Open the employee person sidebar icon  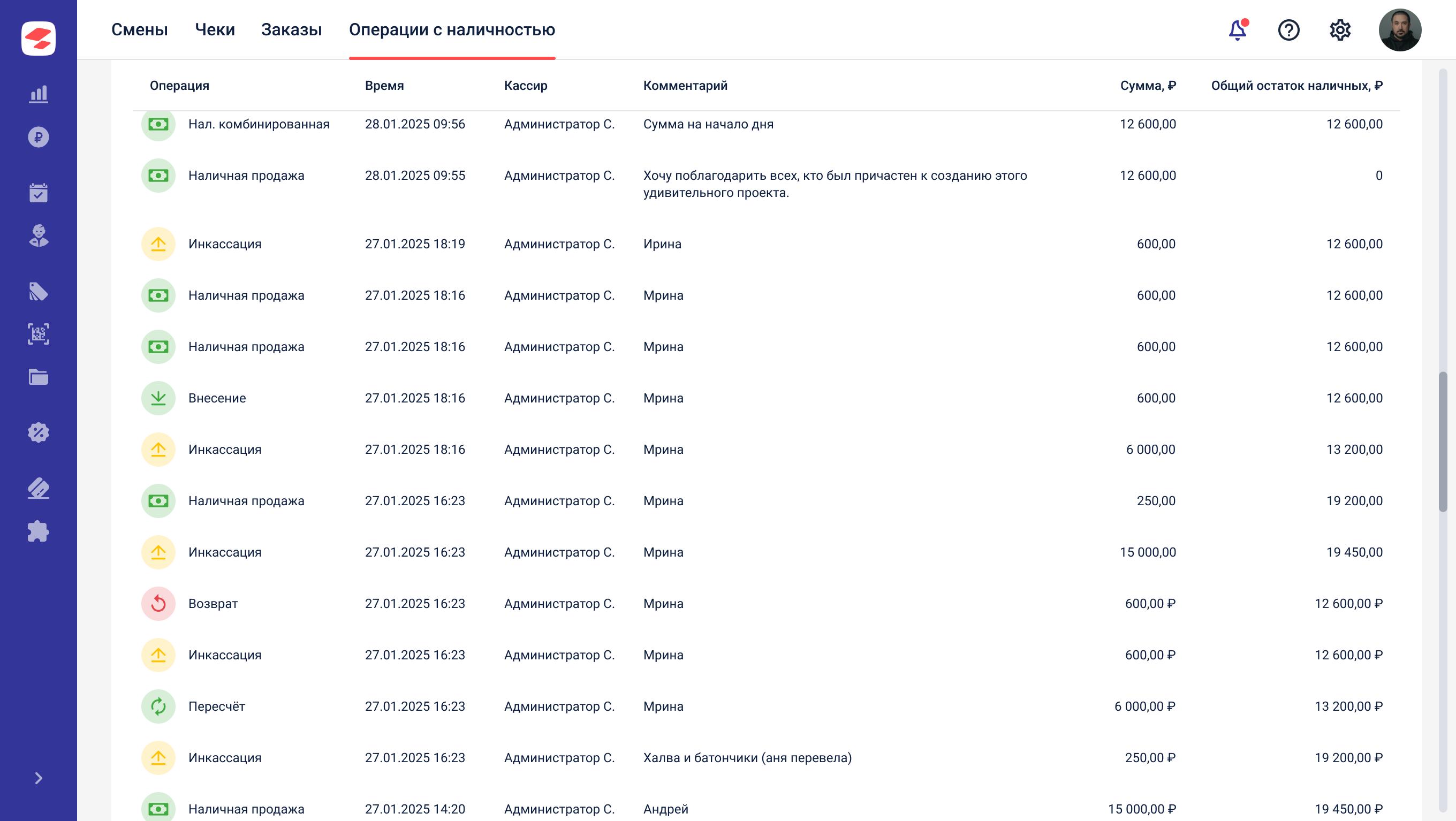(x=39, y=235)
